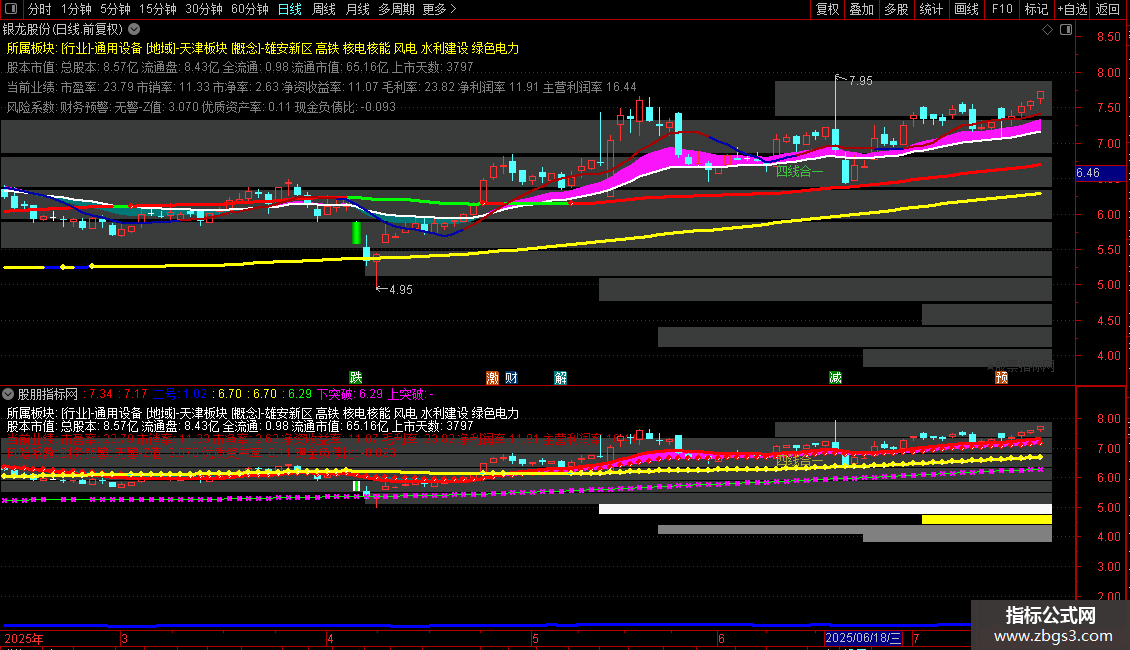Open the 银龙股份 title dropdown arrow

tap(134, 29)
